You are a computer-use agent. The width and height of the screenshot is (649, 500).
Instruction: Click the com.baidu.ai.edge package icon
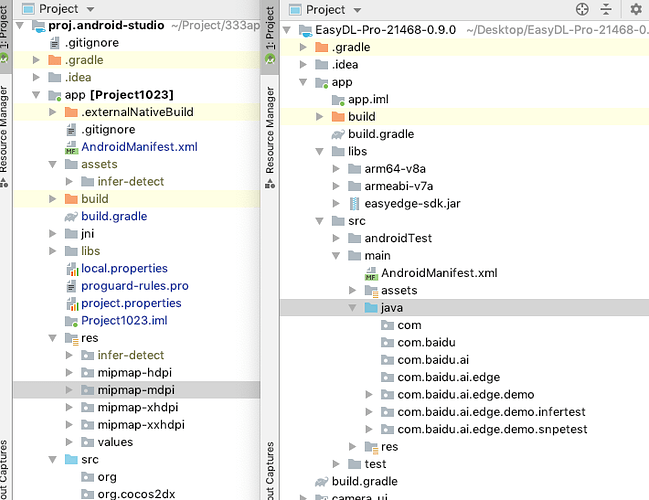click(x=387, y=377)
